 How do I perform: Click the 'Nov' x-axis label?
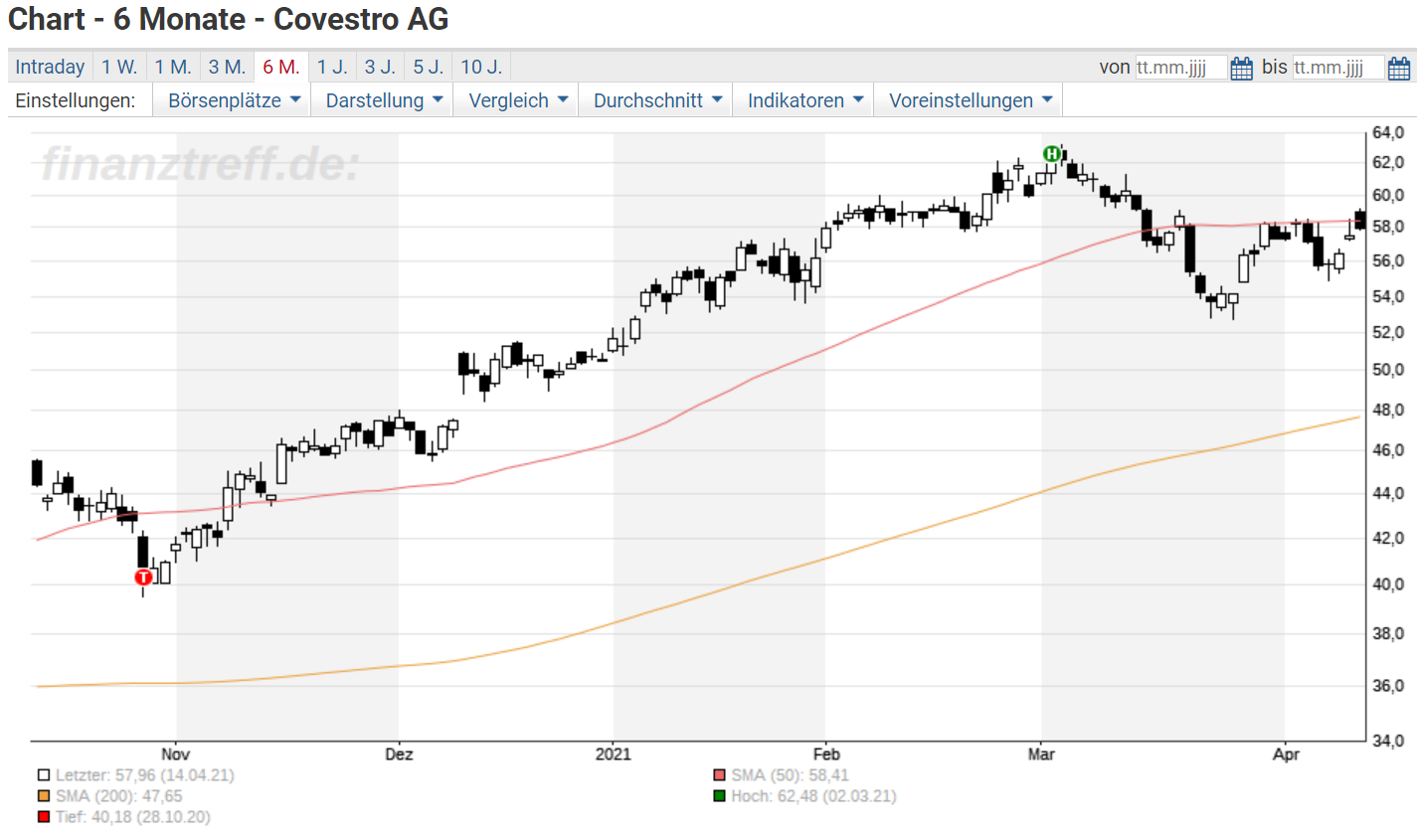click(175, 755)
